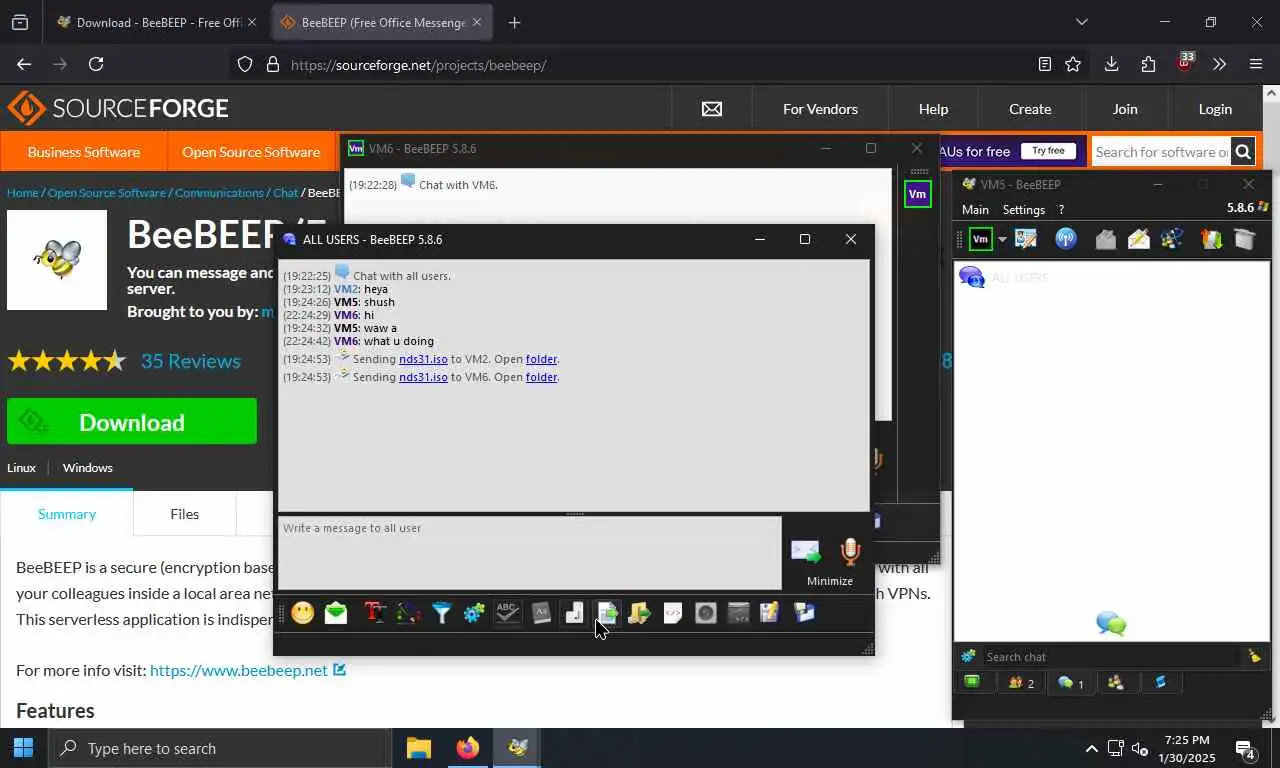Open File Explorer from the taskbar

click(419, 748)
